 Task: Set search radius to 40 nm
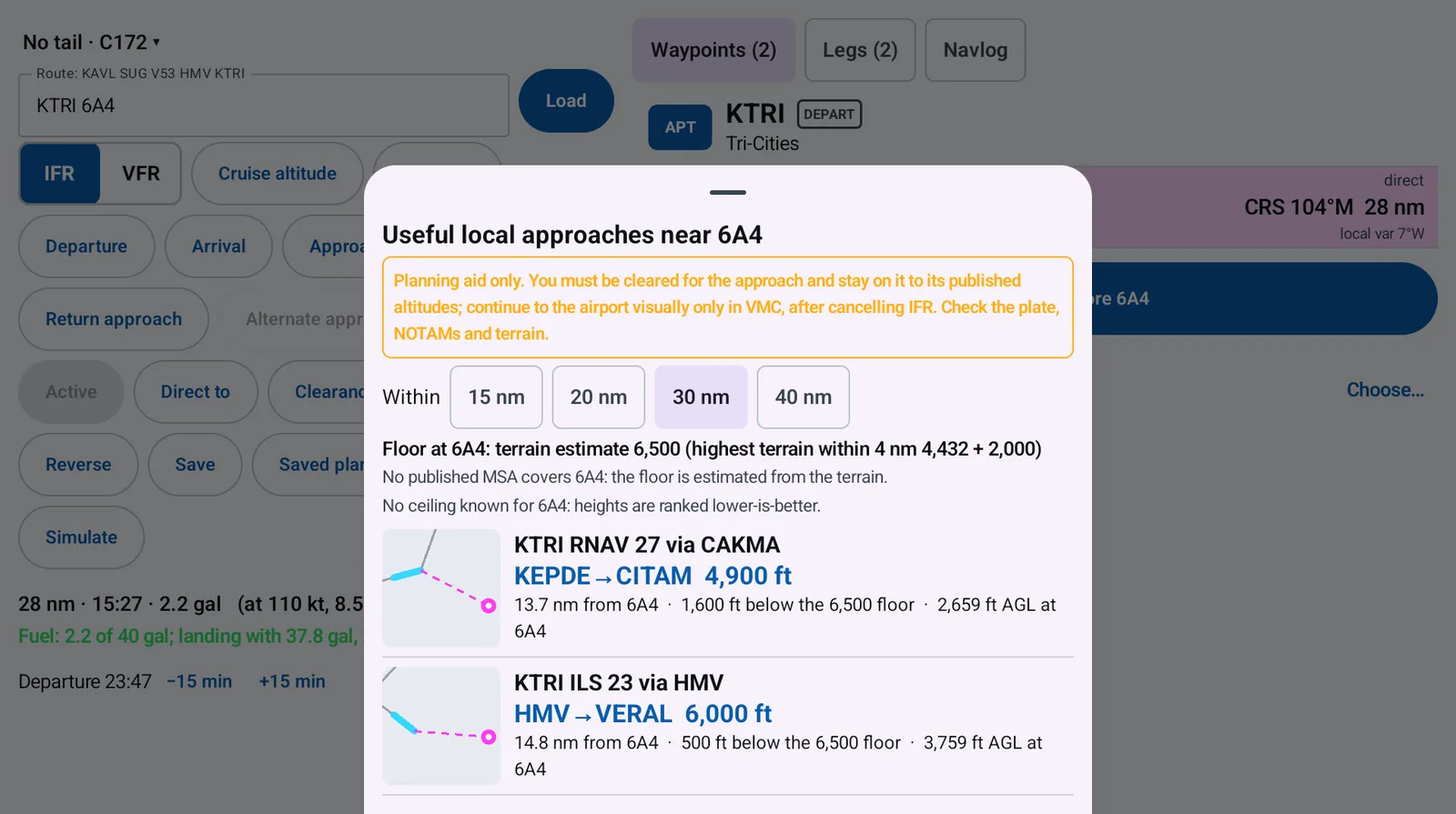point(804,397)
